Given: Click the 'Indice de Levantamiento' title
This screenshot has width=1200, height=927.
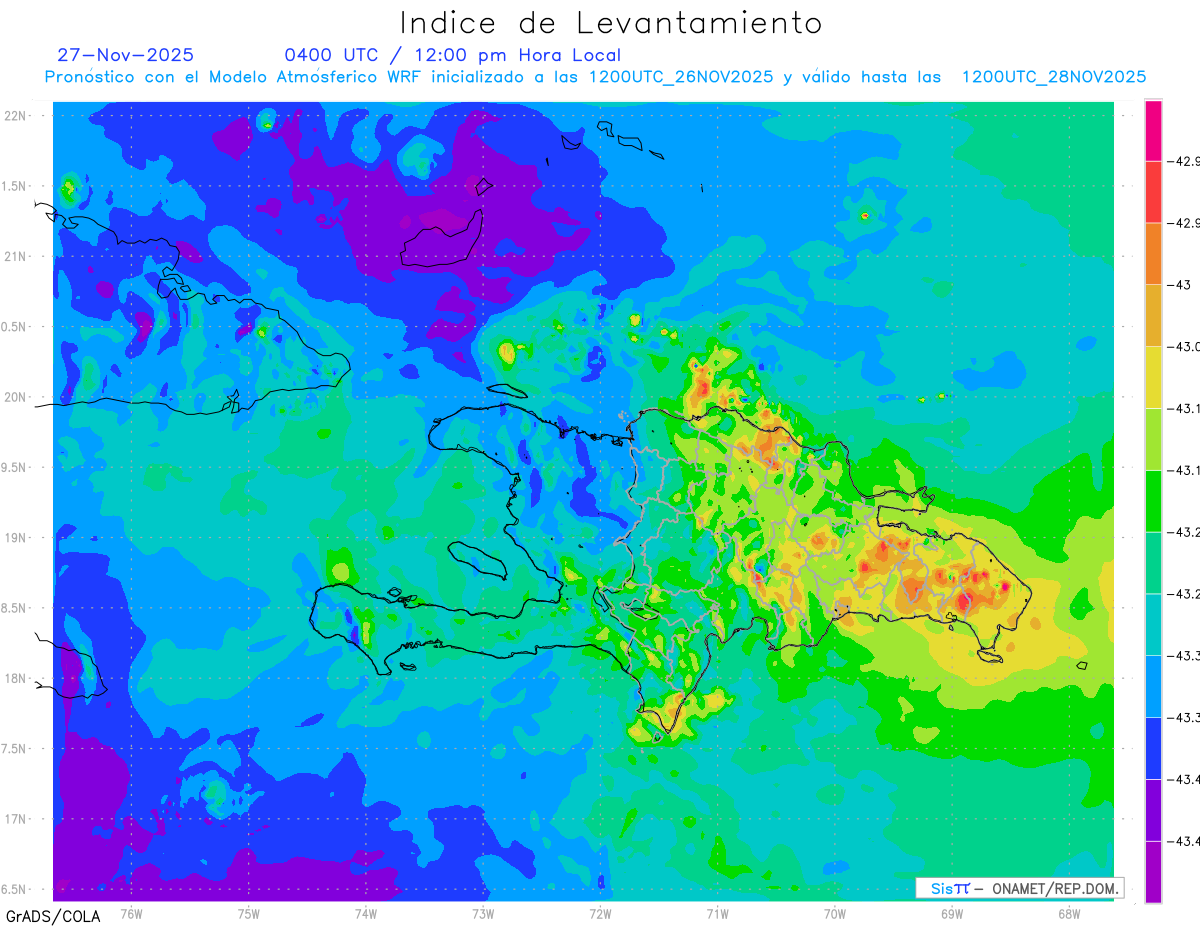Looking at the screenshot, I should coord(611,23).
